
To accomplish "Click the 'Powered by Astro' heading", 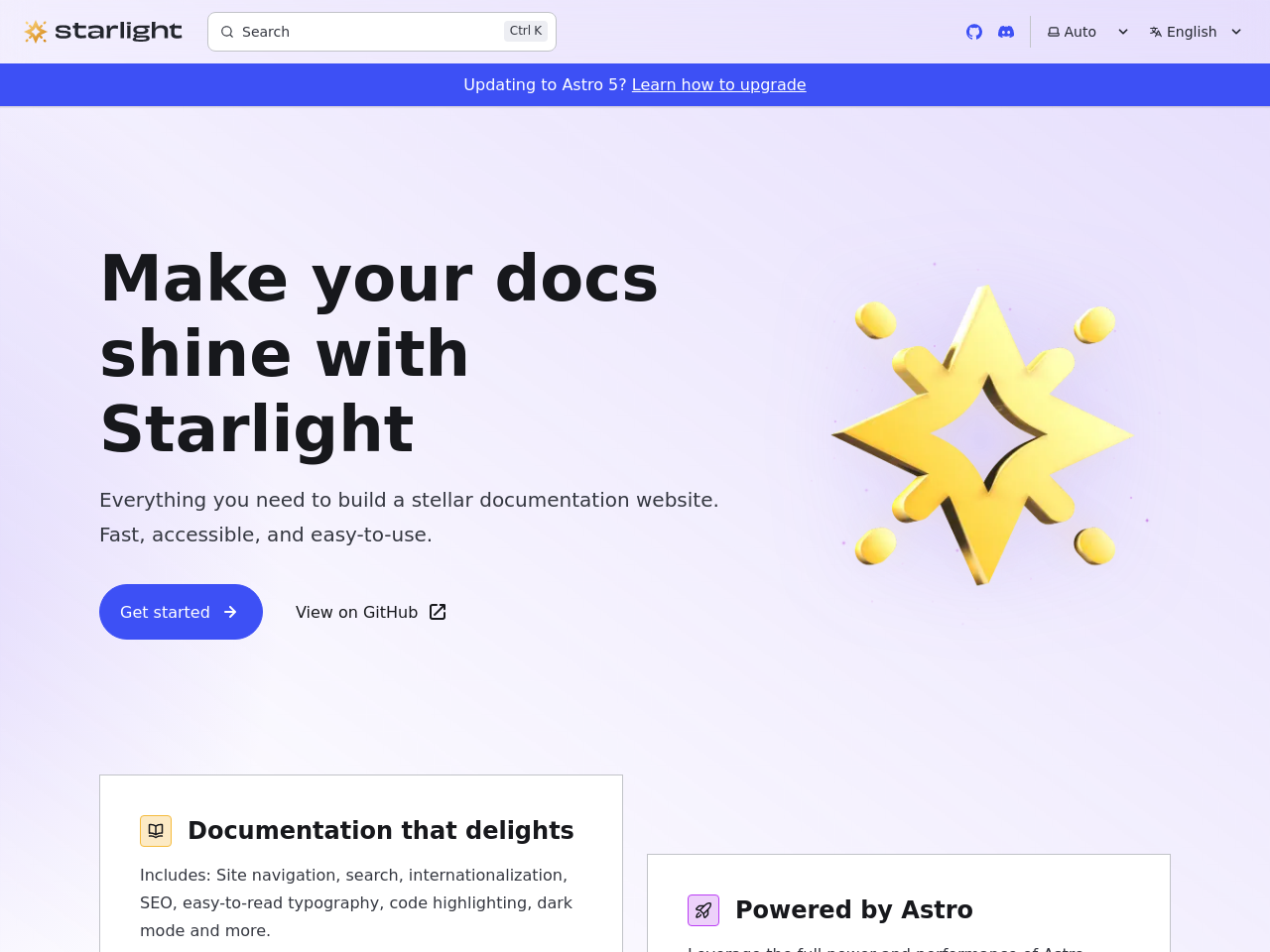I will pos(854,909).
